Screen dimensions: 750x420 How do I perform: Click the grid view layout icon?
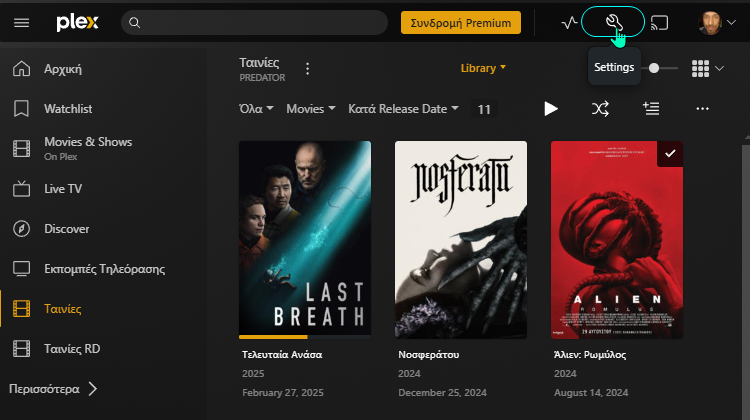700,68
